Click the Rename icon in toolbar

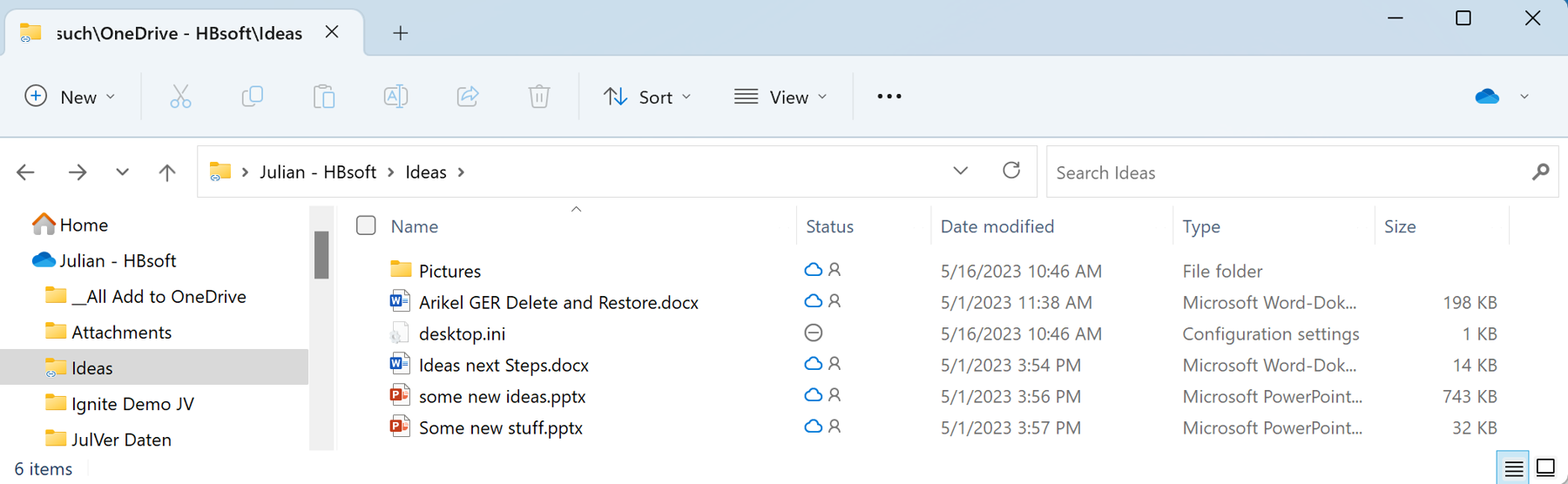pos(395,97)
